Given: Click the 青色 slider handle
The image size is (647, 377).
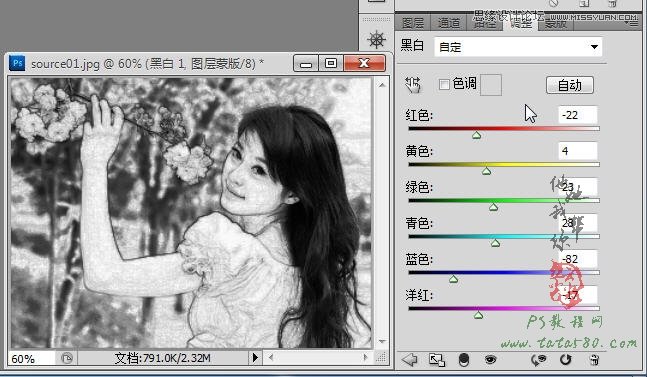Looking at the screenshot, I should (496, 243).
